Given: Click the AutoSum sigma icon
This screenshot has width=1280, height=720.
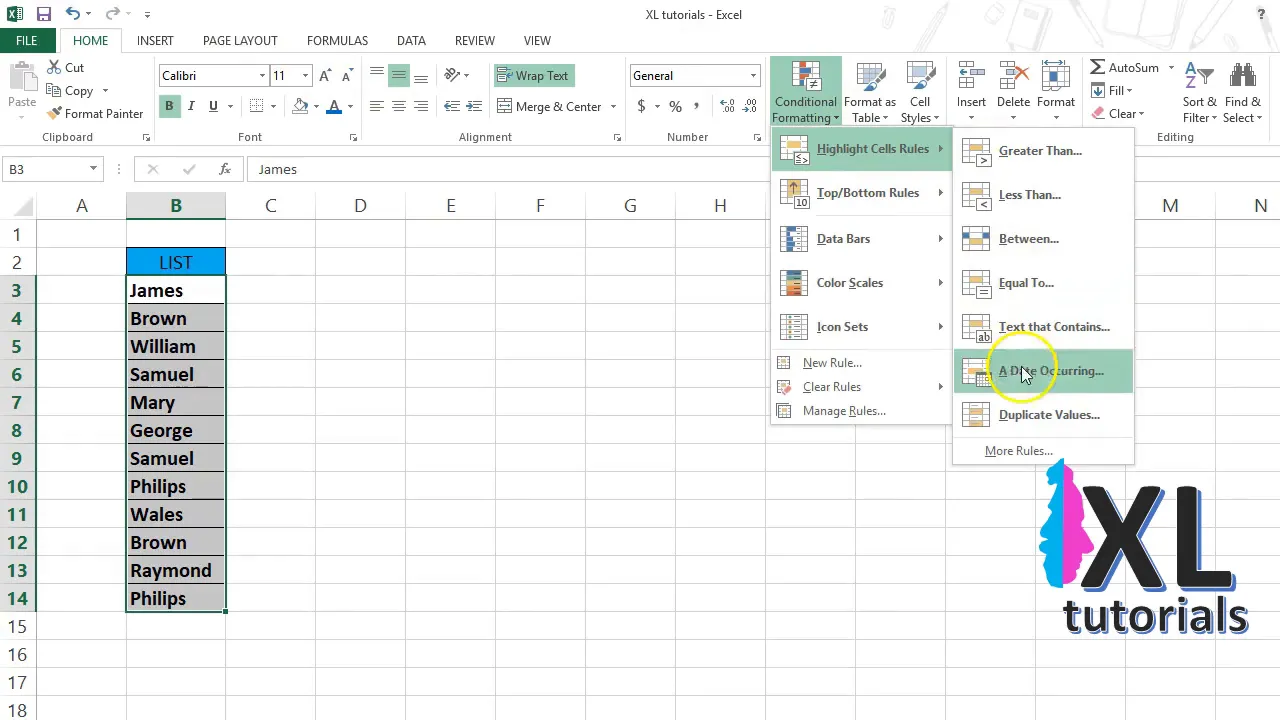Looking at the screenshot, I should point(1097,68).
